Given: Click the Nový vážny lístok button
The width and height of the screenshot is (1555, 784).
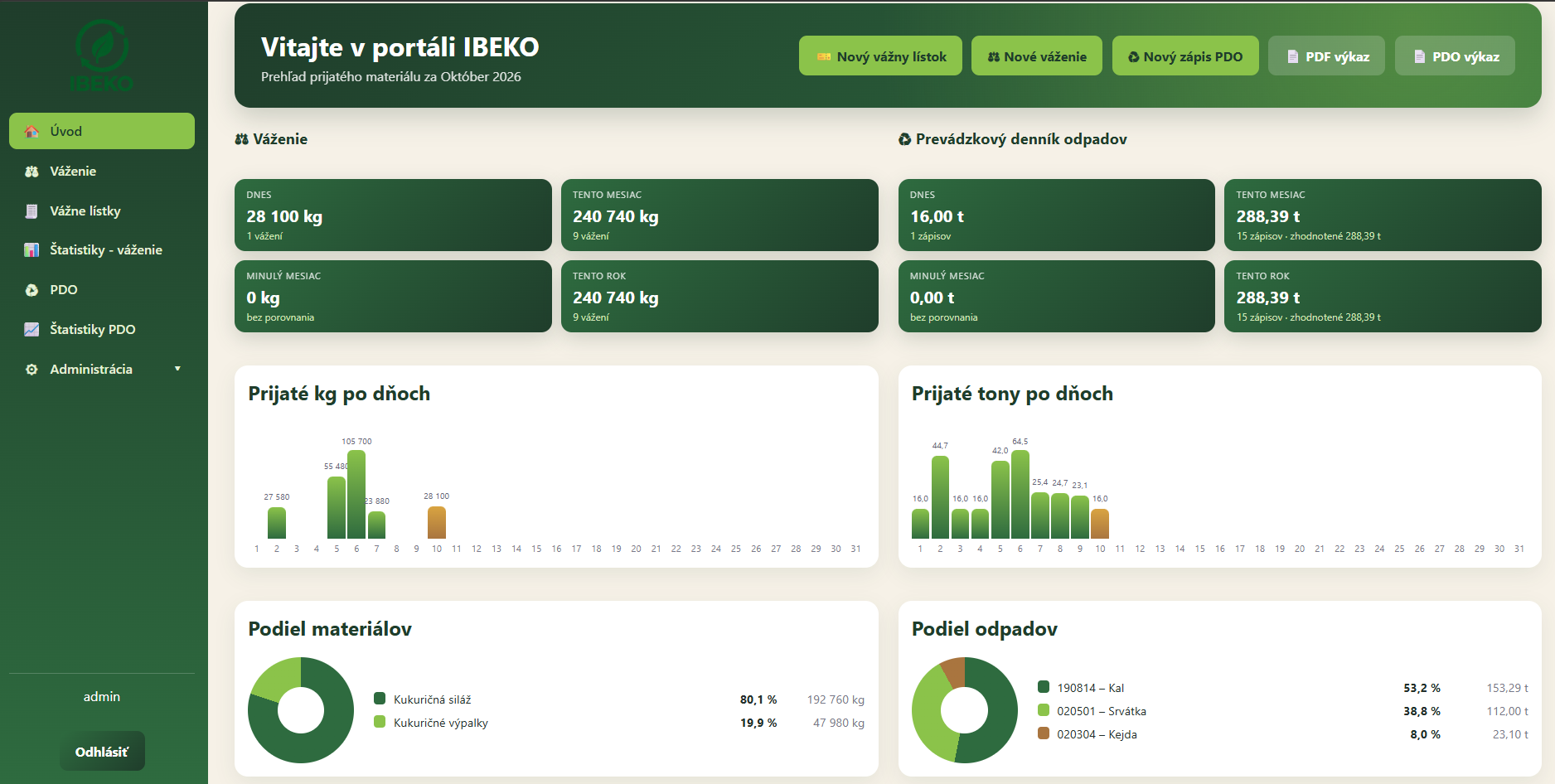Looking at the screenshot, I should (x=880, y=56).
